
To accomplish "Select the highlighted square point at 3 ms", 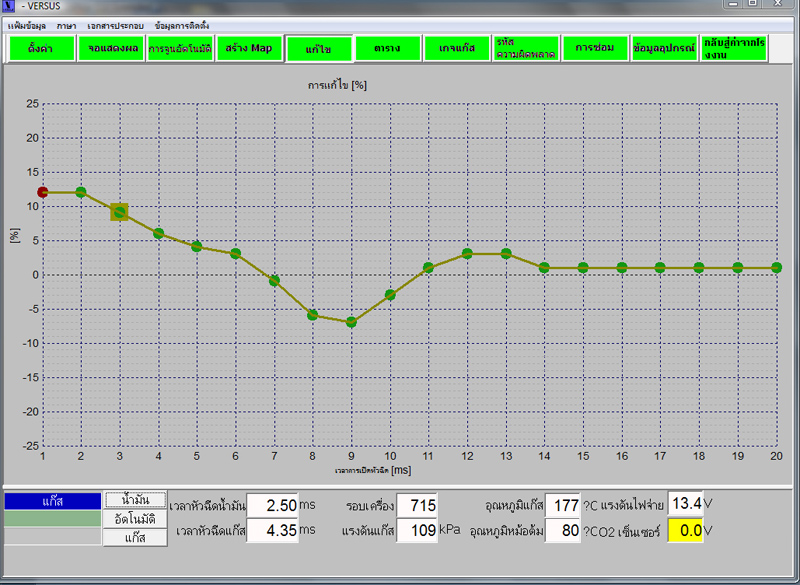I will (x=119, y=212).
